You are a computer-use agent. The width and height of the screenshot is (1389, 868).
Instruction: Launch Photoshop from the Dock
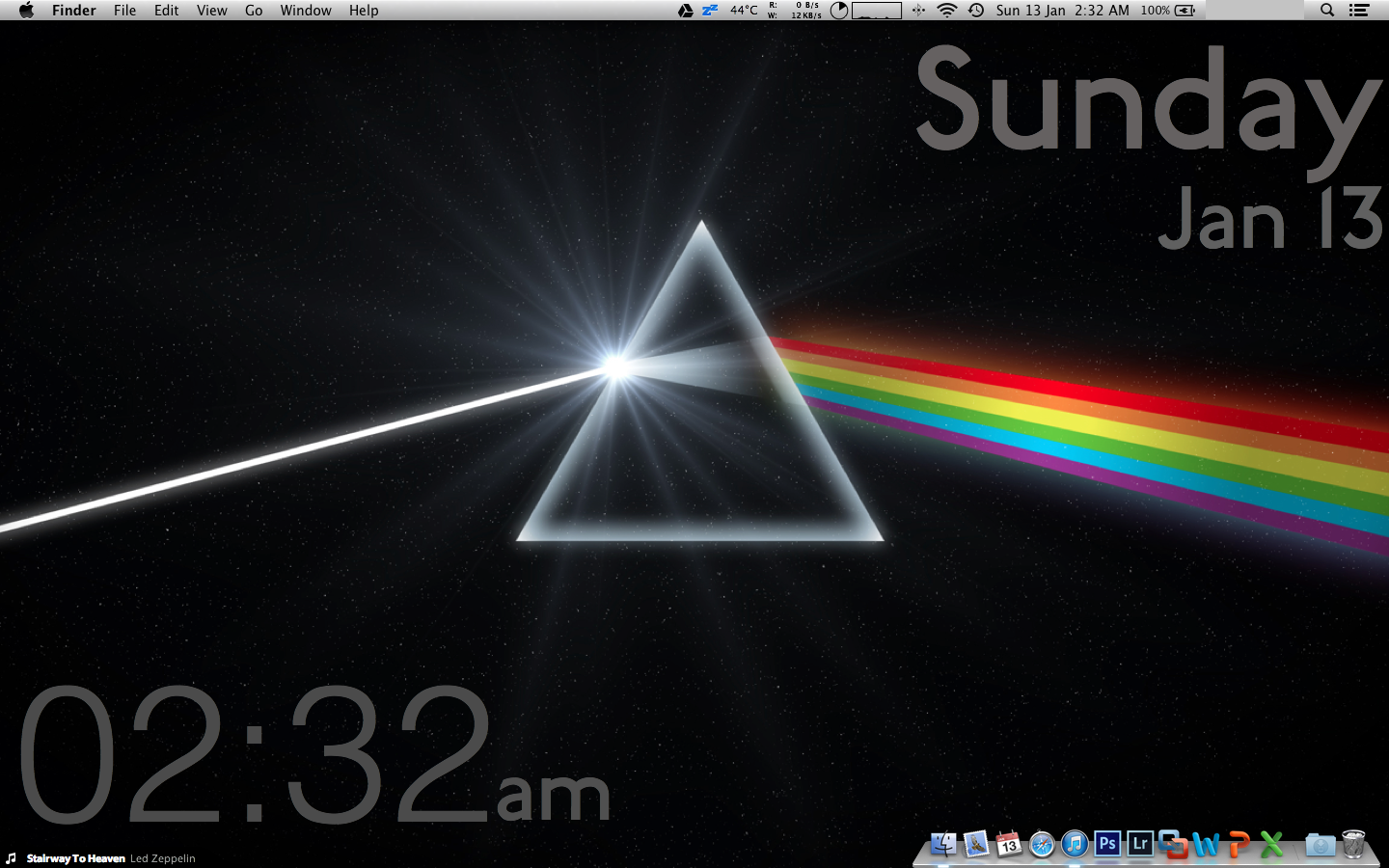[1107, 844]
